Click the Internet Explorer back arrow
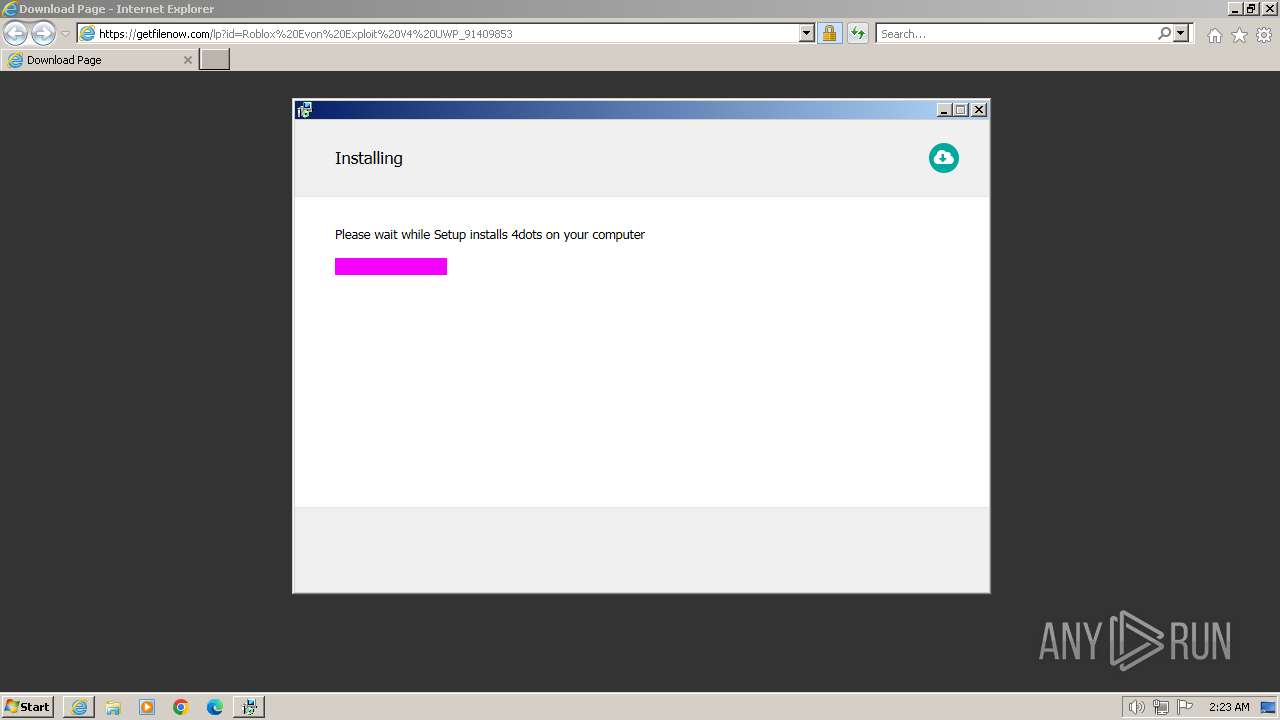Viewport: 1280px width, 720px height. point(16,34)
